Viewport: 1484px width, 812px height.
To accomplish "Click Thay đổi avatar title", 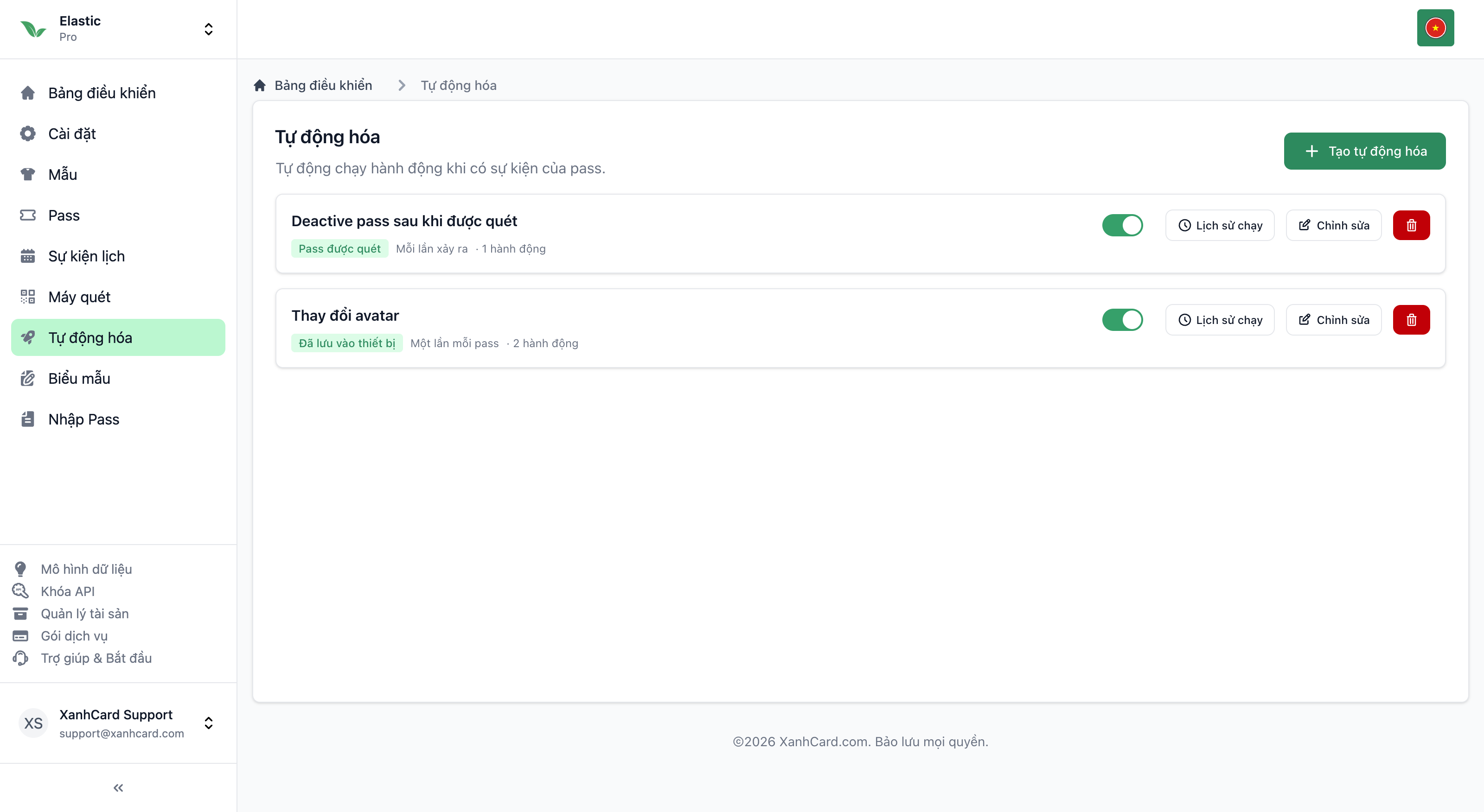I will coord(345,316).
